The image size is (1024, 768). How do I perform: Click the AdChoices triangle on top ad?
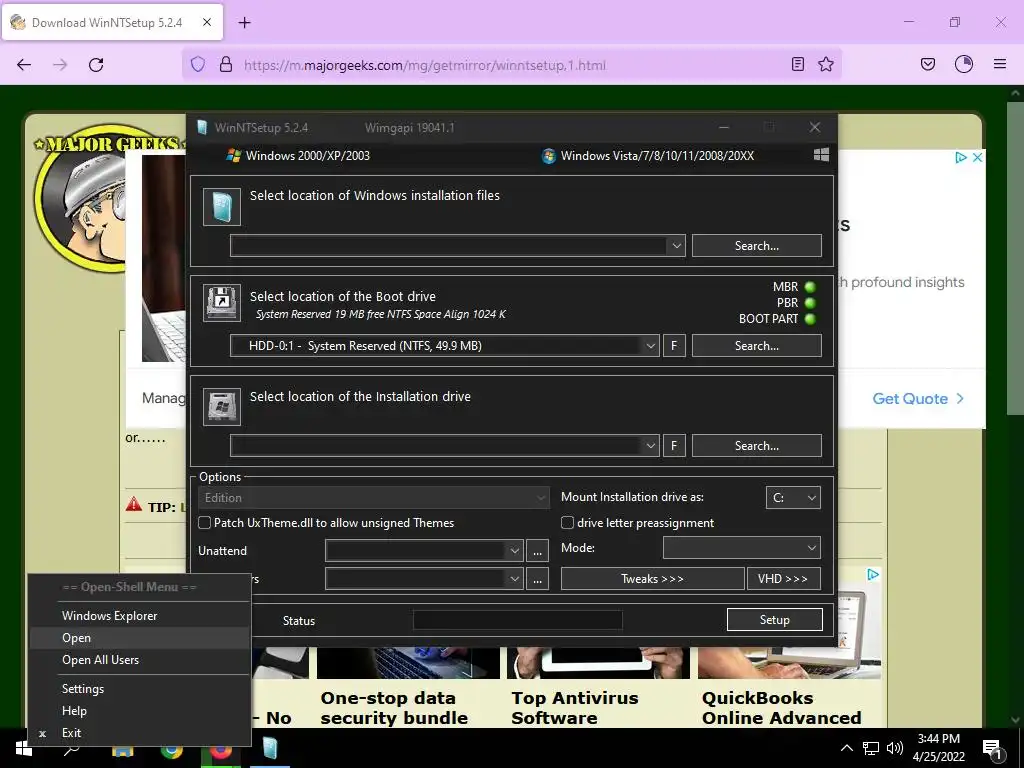click(961, 157)
